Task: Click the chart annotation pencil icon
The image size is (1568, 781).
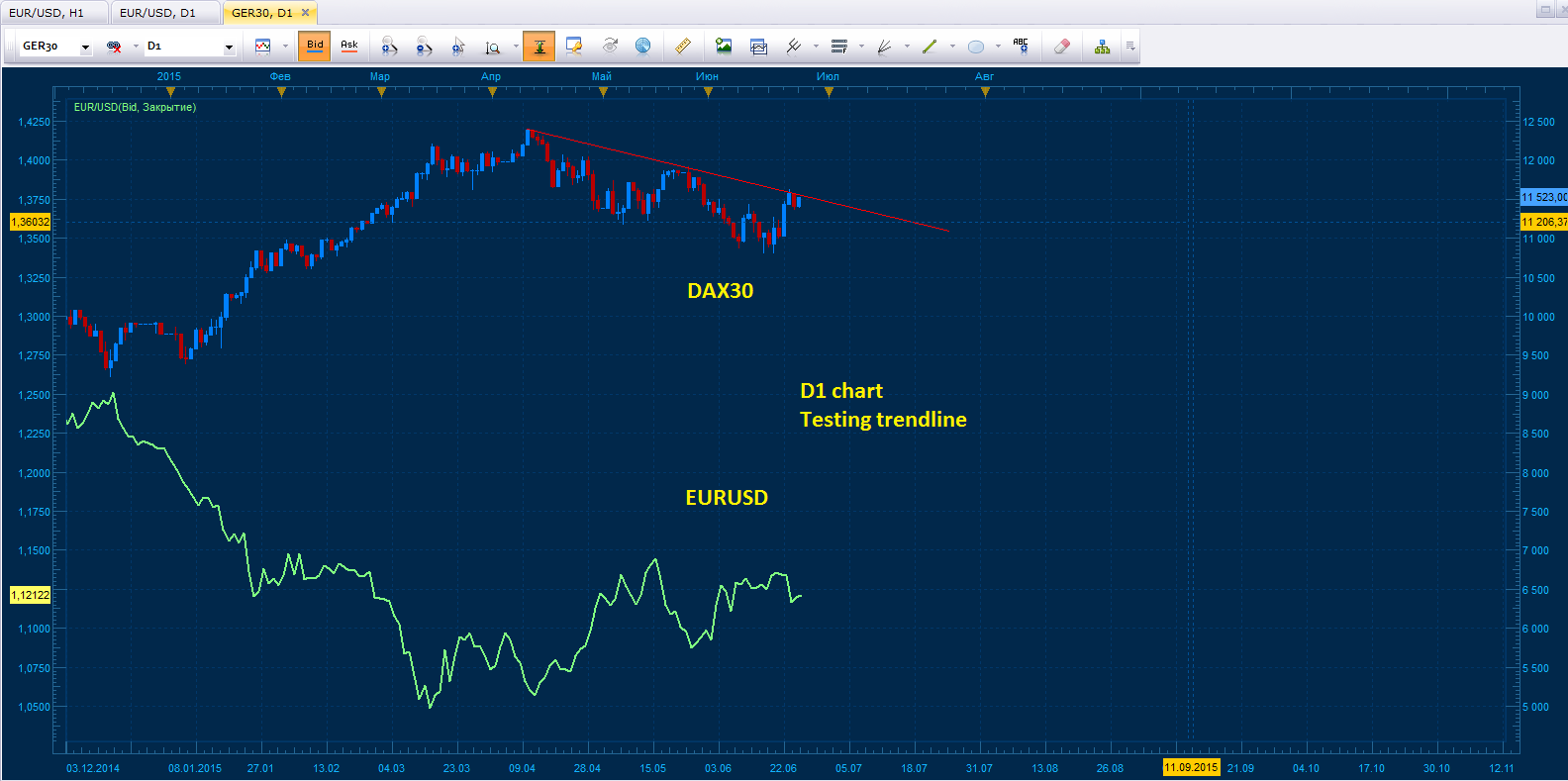Action: pos(574,46)
